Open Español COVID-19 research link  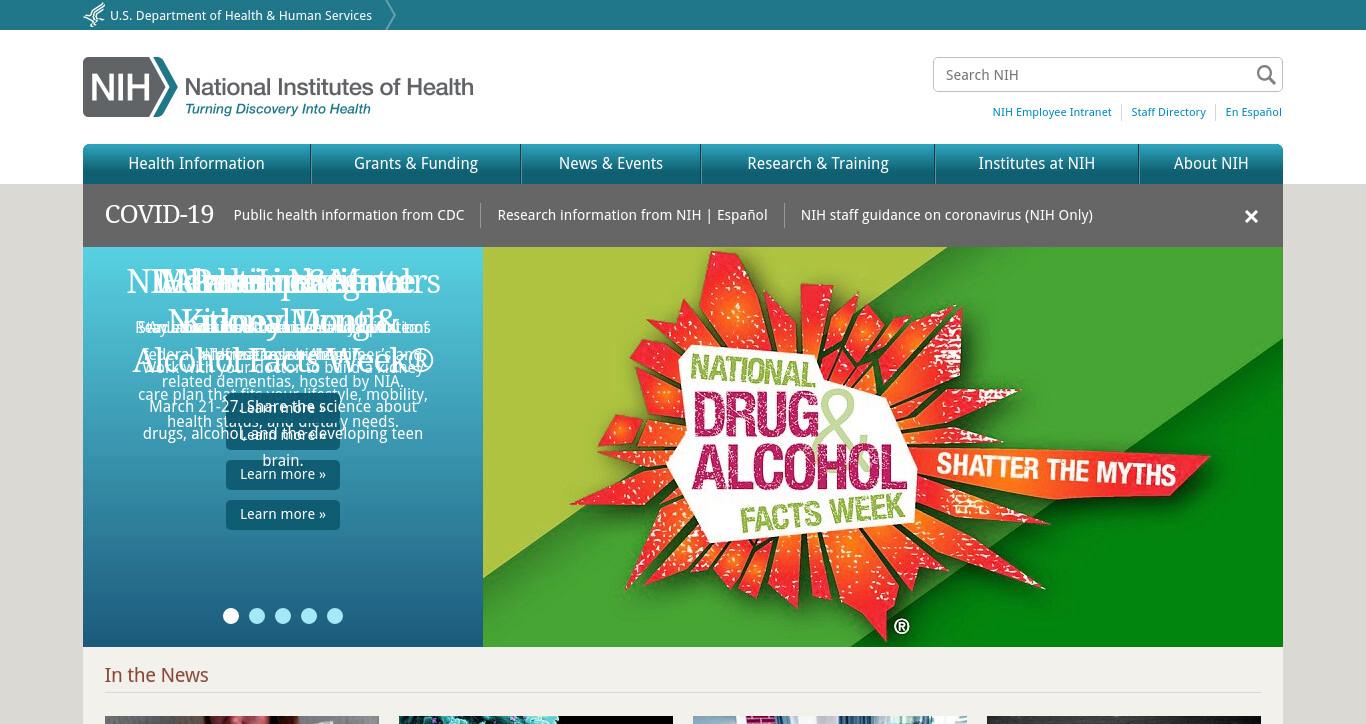(742, 215)
